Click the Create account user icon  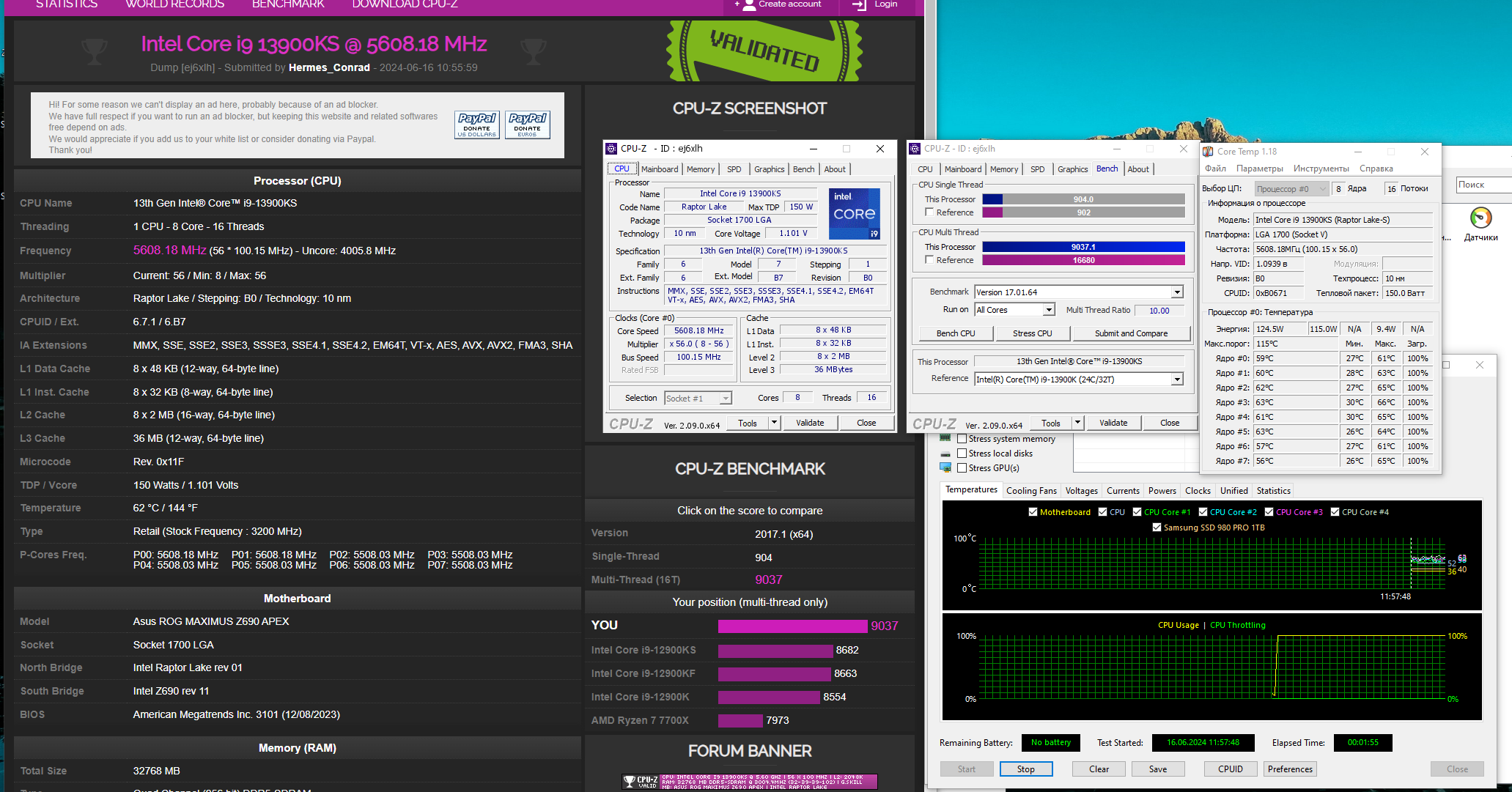[x=749, y=4]
